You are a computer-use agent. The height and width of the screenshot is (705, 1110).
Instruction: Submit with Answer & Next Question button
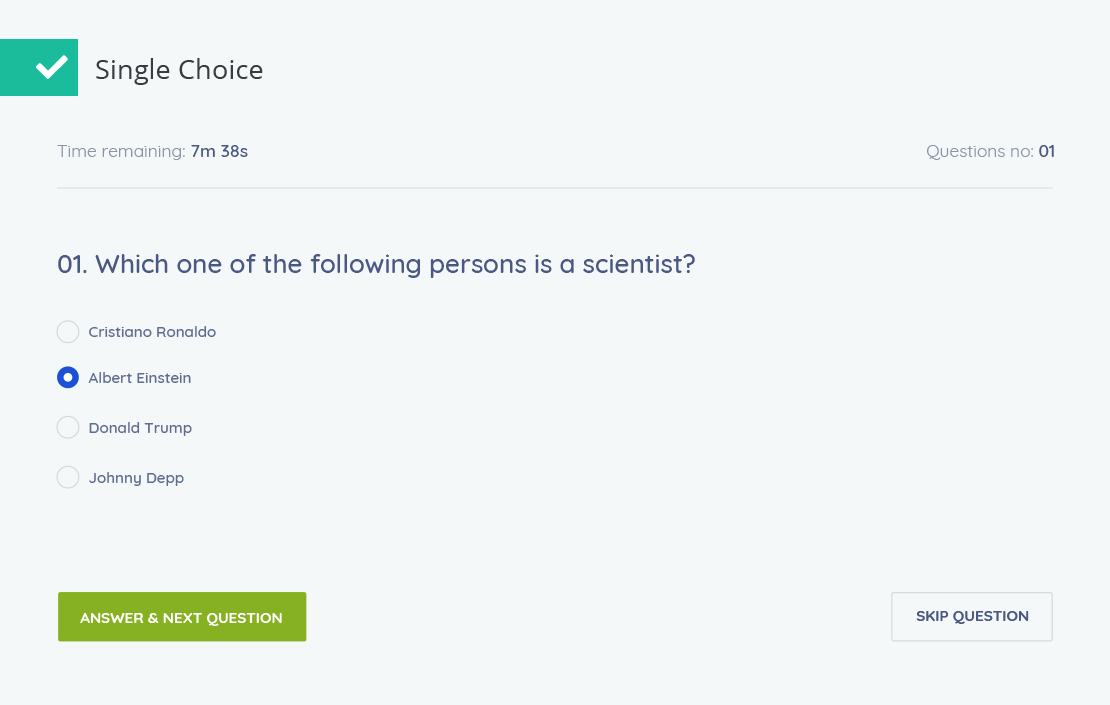click(x=182, y=617)
